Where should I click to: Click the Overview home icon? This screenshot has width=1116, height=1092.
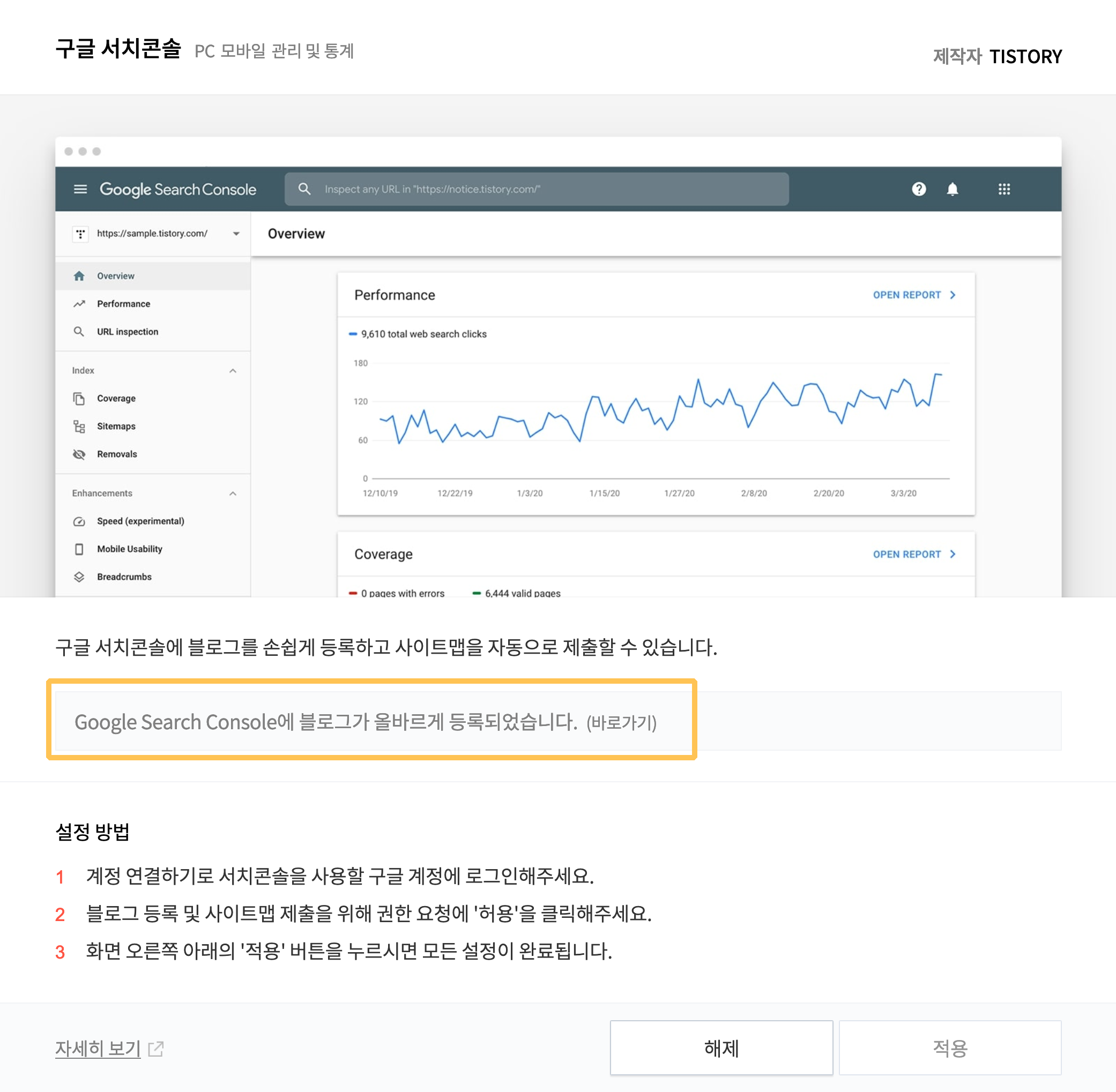pyautogui.click(x=79, y=276)
